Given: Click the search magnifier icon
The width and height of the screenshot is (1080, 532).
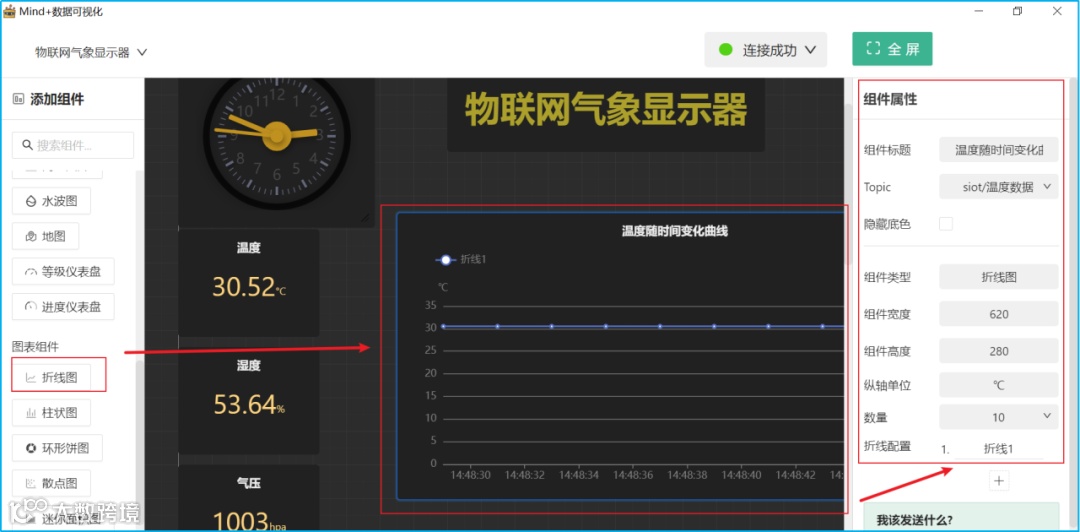Looking at the screenshot, I should coord(28,145).
